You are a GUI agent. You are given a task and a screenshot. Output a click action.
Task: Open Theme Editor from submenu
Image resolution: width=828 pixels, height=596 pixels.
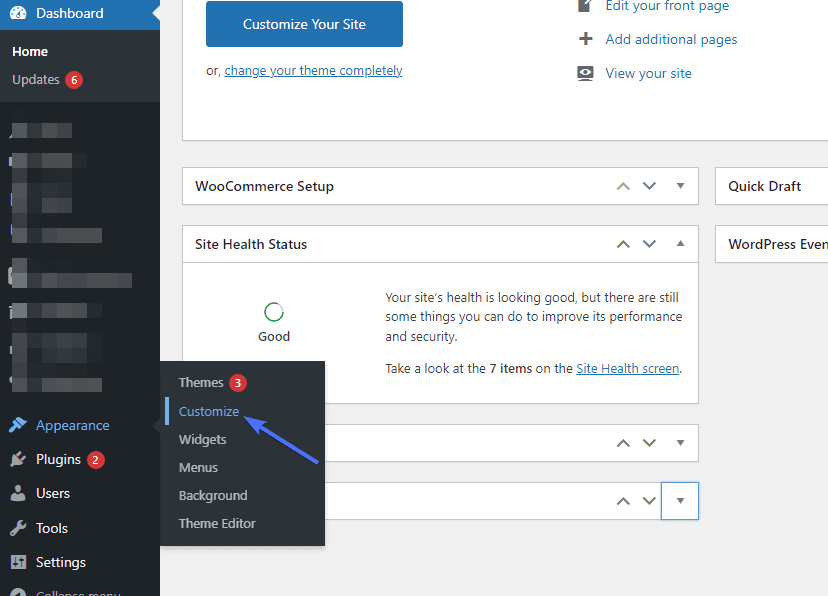(x=218, y=524)
